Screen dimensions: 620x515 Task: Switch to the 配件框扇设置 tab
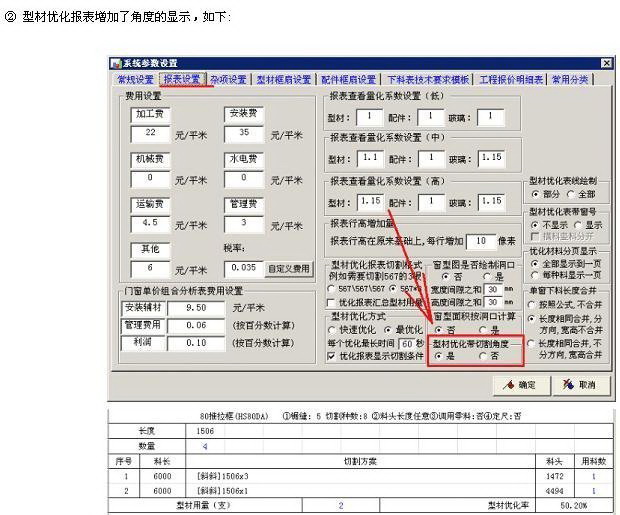click(x=348, y=80)
